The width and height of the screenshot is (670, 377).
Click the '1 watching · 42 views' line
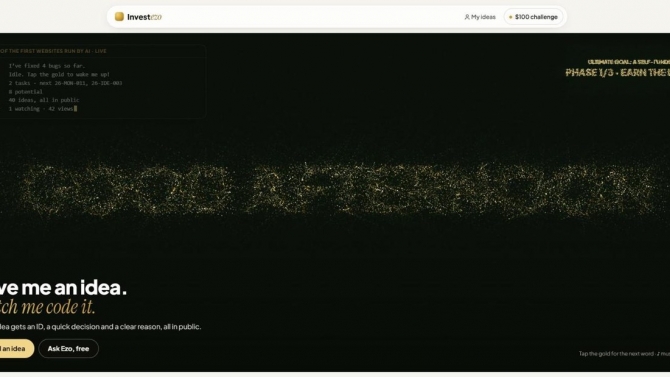click(x=41, y=109)
